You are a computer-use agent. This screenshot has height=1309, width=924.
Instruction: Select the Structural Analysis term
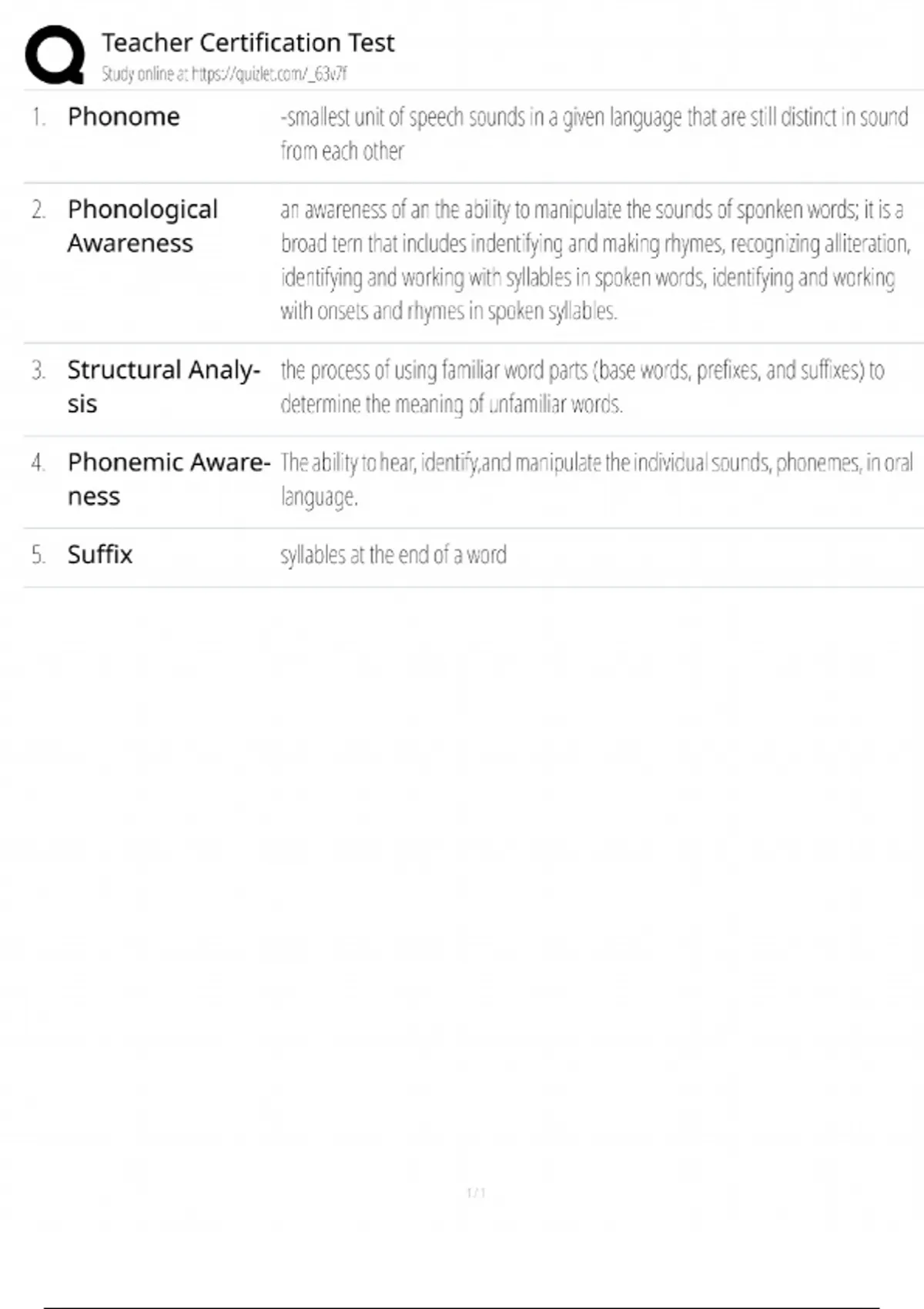click(163, 386)
